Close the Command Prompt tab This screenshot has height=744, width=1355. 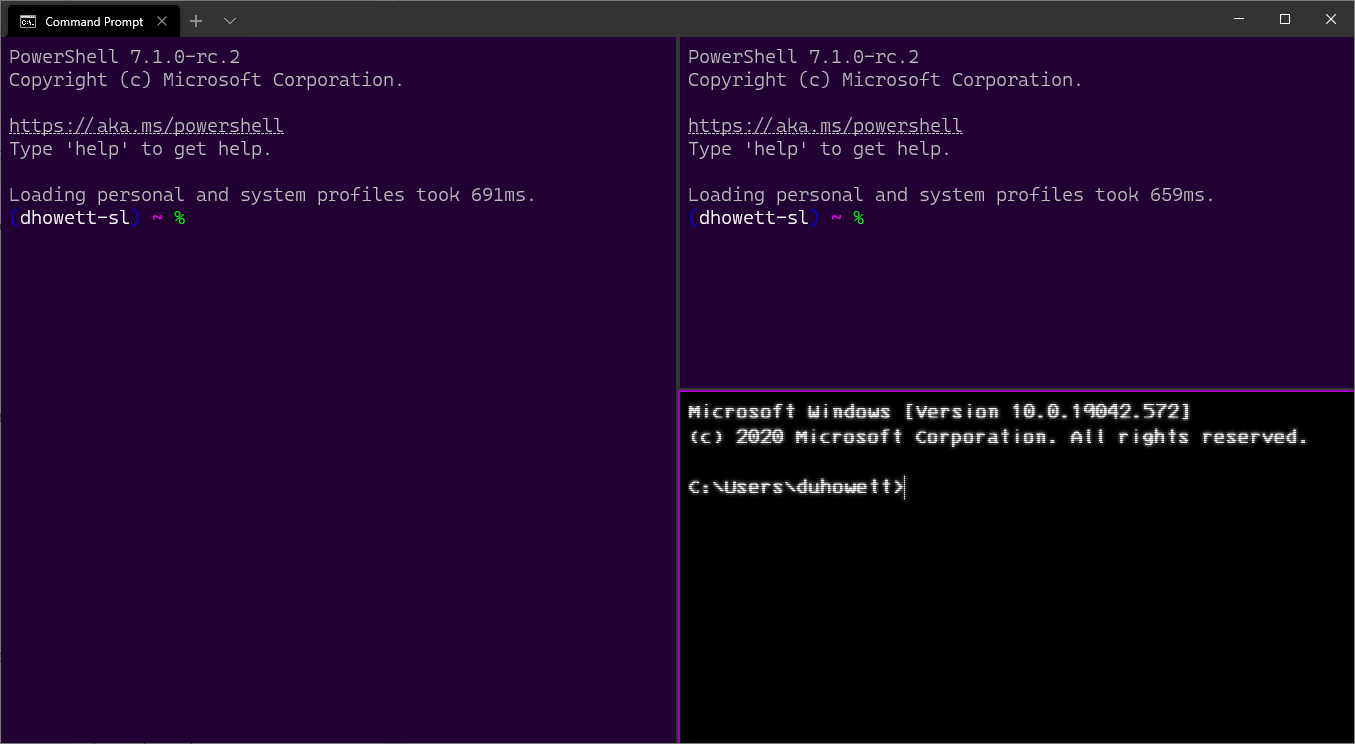tap(162, 20)
